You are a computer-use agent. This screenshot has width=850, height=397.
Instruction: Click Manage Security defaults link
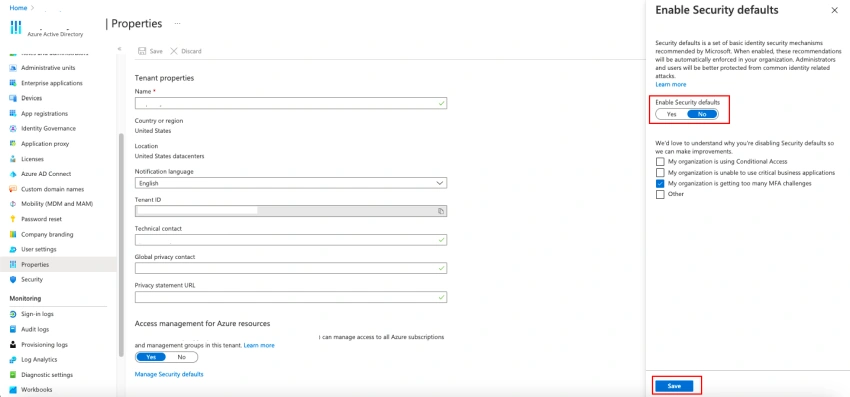[x=169, y=374]
